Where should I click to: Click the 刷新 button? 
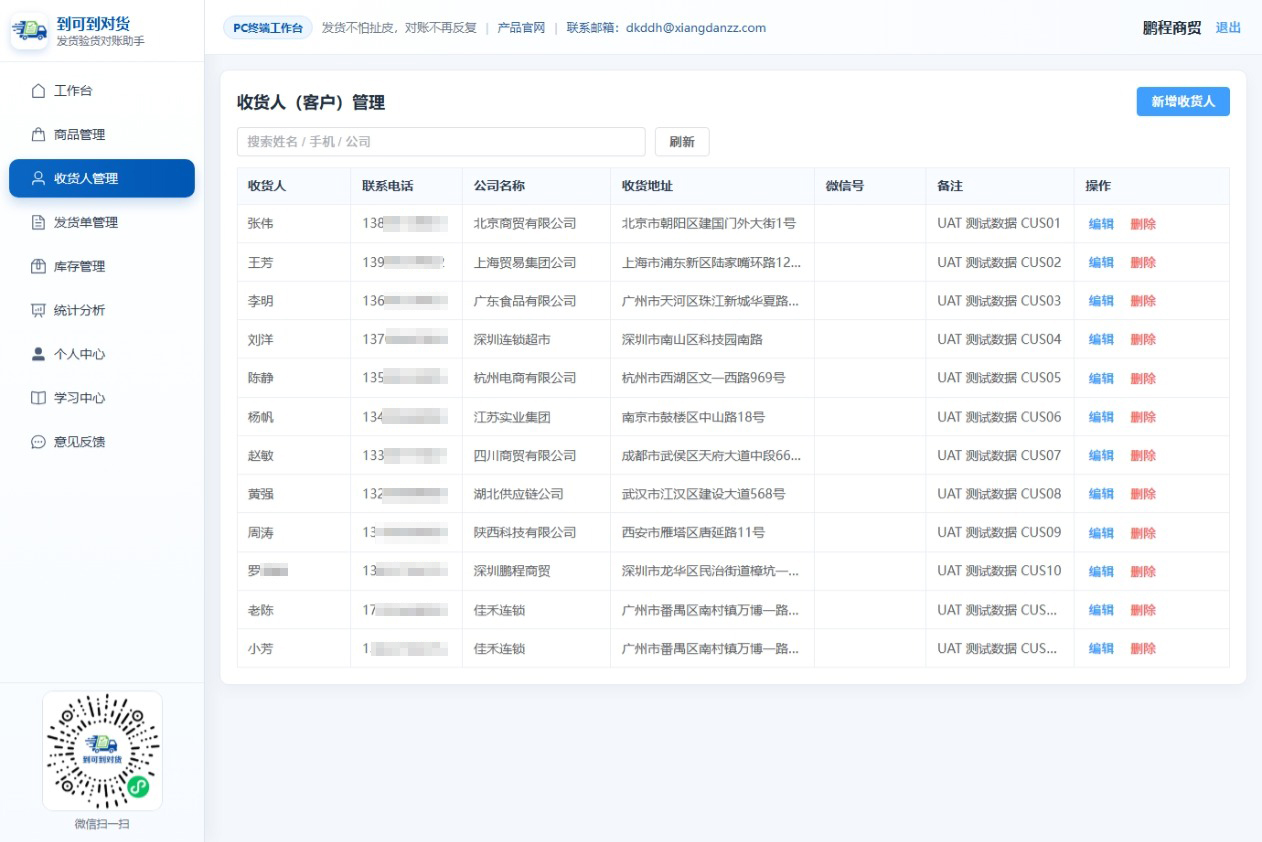[682, 142]
